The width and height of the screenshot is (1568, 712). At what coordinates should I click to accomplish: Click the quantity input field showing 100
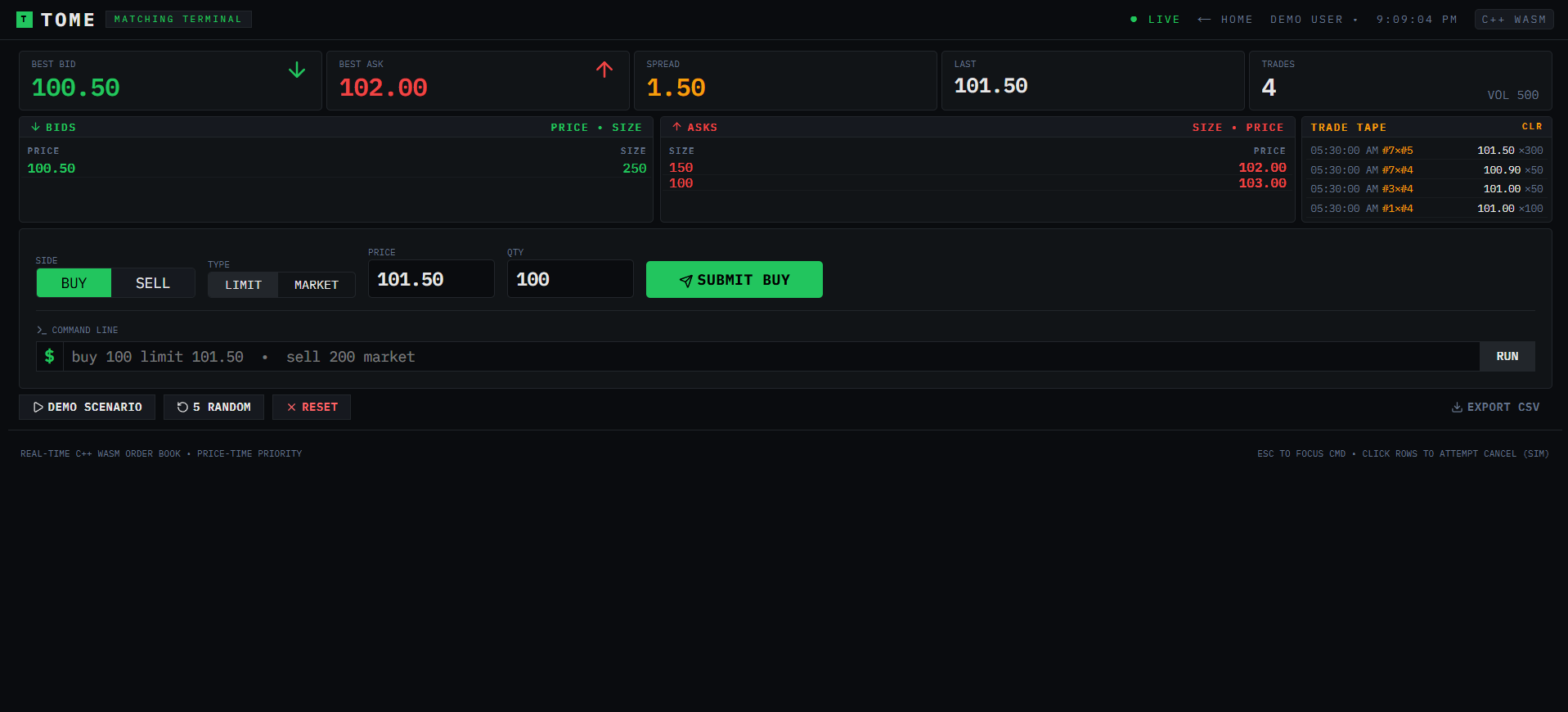570,279
